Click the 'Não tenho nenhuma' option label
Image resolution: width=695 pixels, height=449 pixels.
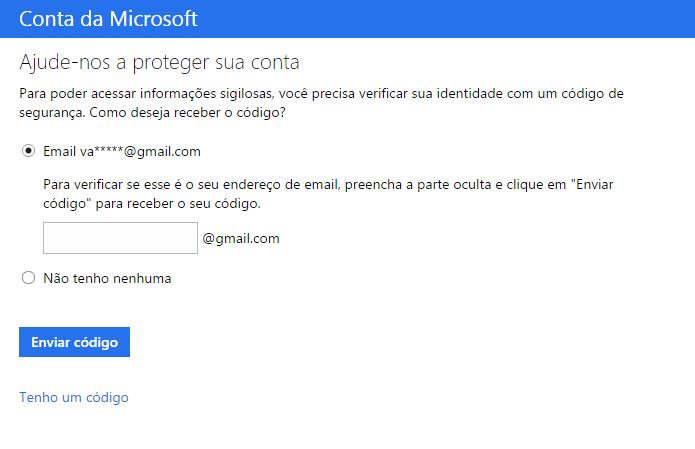pos(107,278)
